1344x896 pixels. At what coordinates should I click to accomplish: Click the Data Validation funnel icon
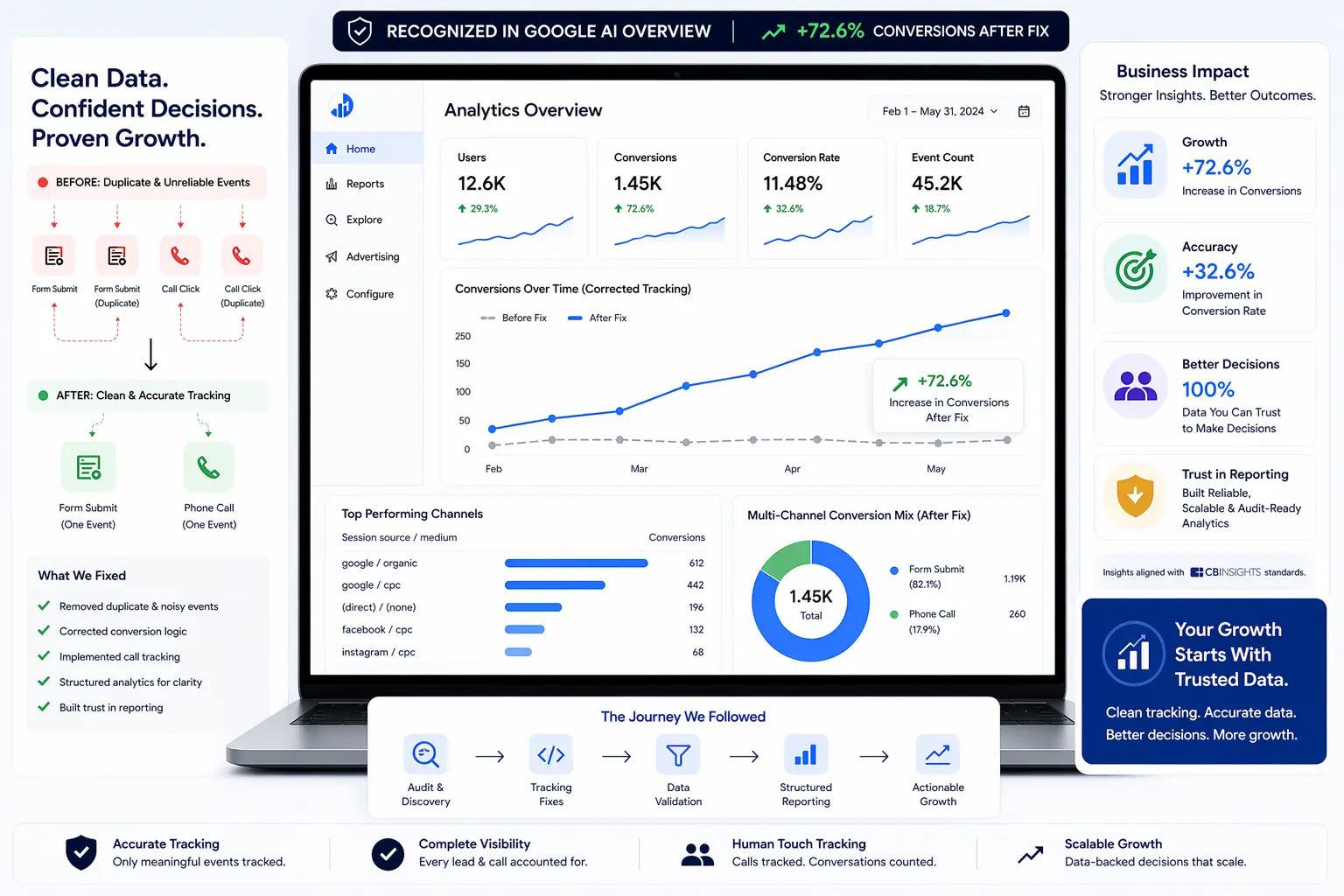[678, 754]
